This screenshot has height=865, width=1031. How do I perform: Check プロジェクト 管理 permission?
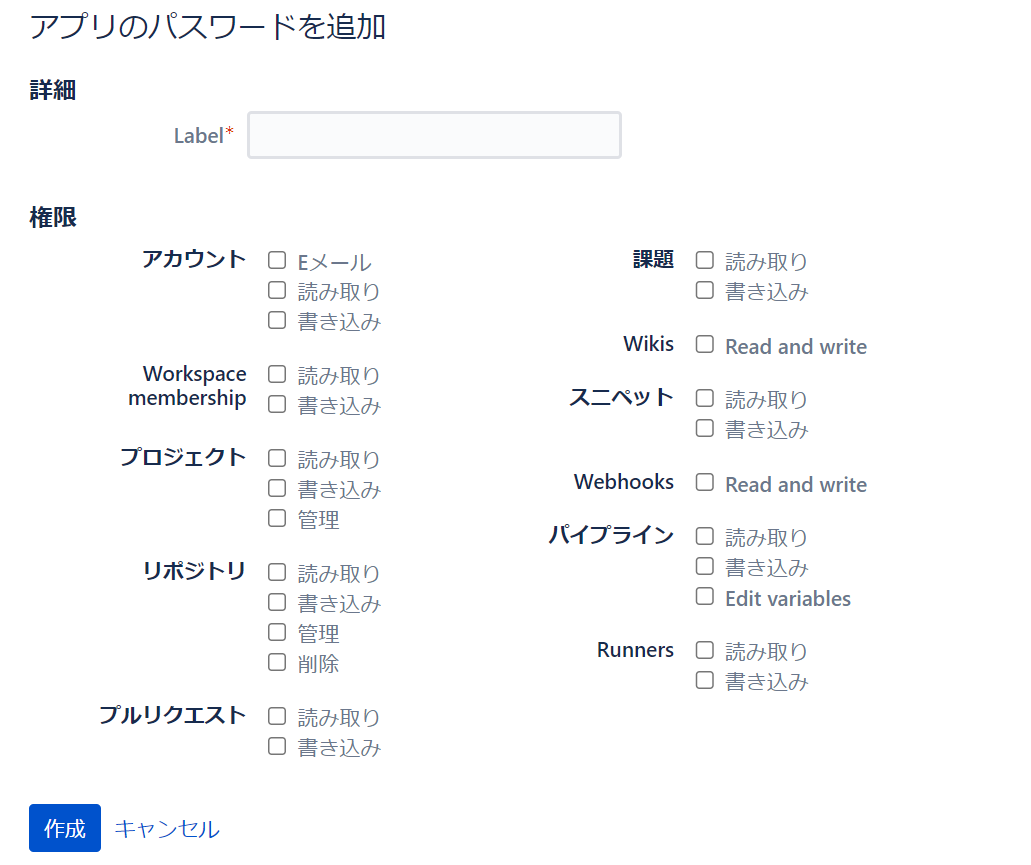pos(277,519)
